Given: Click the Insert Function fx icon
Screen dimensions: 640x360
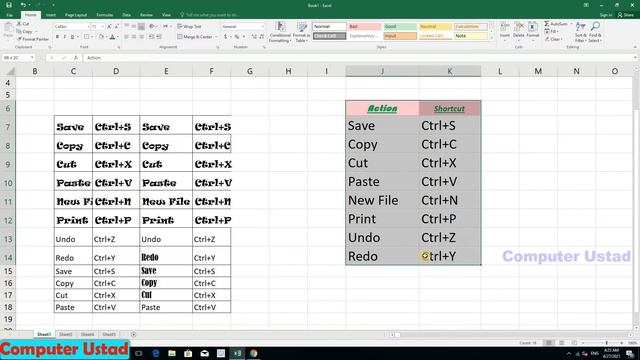Looking at the screenshot, I should click(x=76, y=58).
